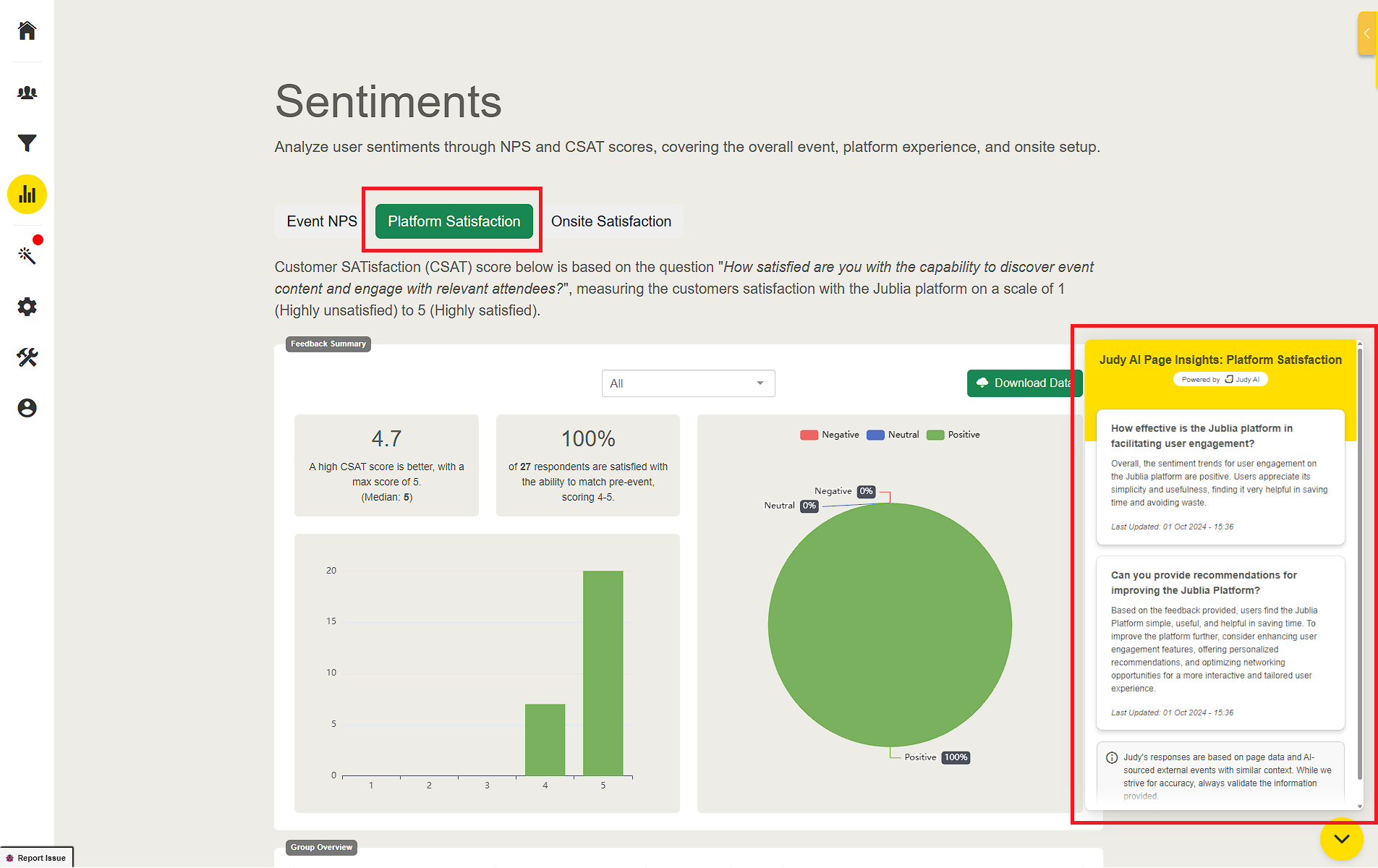Open the Powered by Judy AI badge
Image resolution: width=1378 pixels, height=868 pixels.
coord(1220,380)
